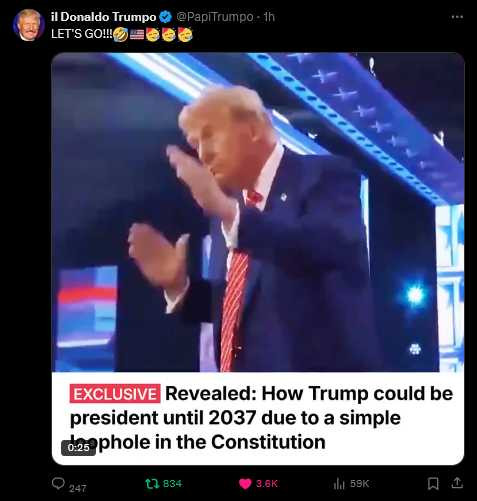The height and width of the screenshot is (501, 477).
Task: Click the LET'S GO!!! post text
Action: tap(82, 34)
